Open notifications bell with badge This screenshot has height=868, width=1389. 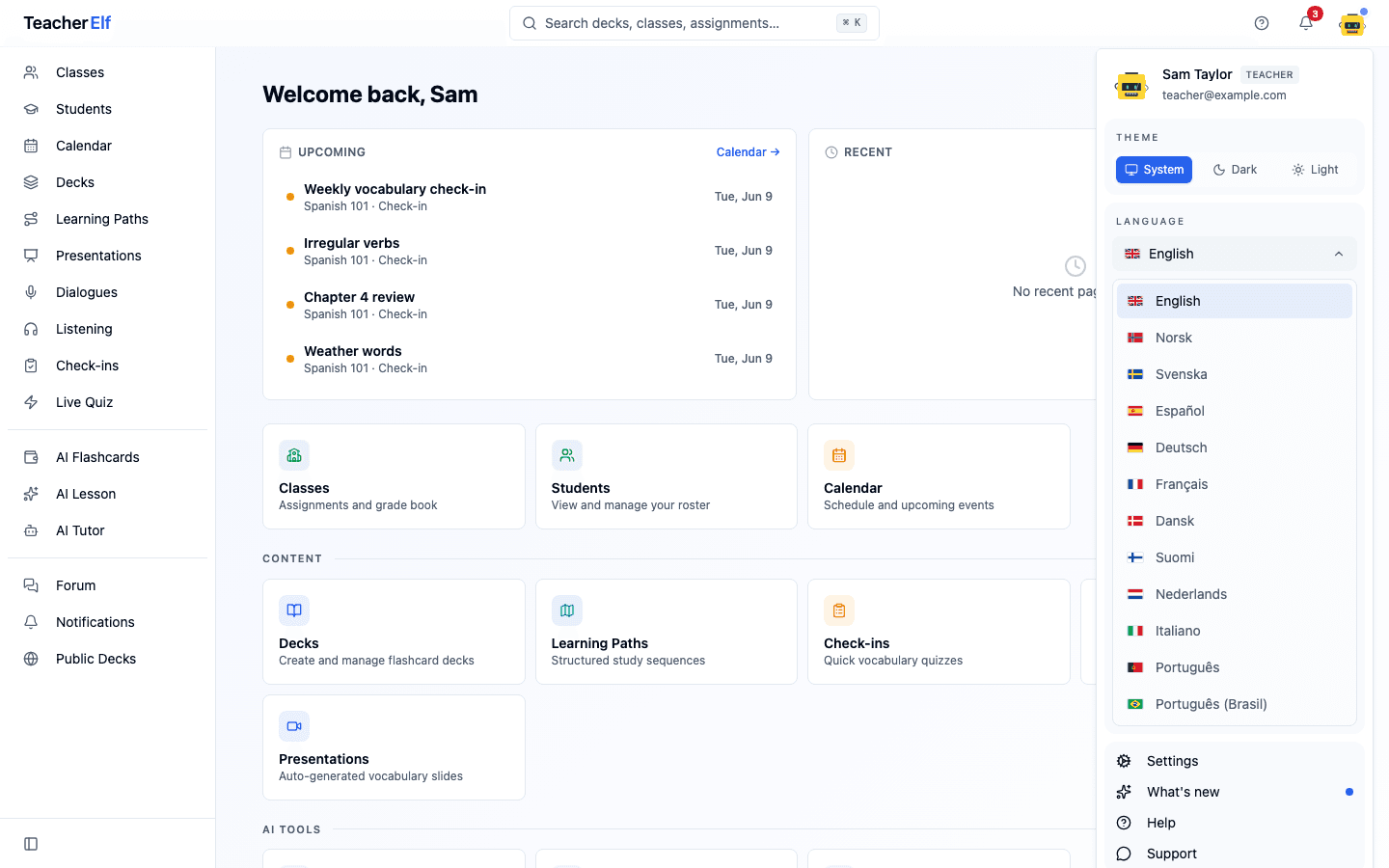(x=1306, y=23)
